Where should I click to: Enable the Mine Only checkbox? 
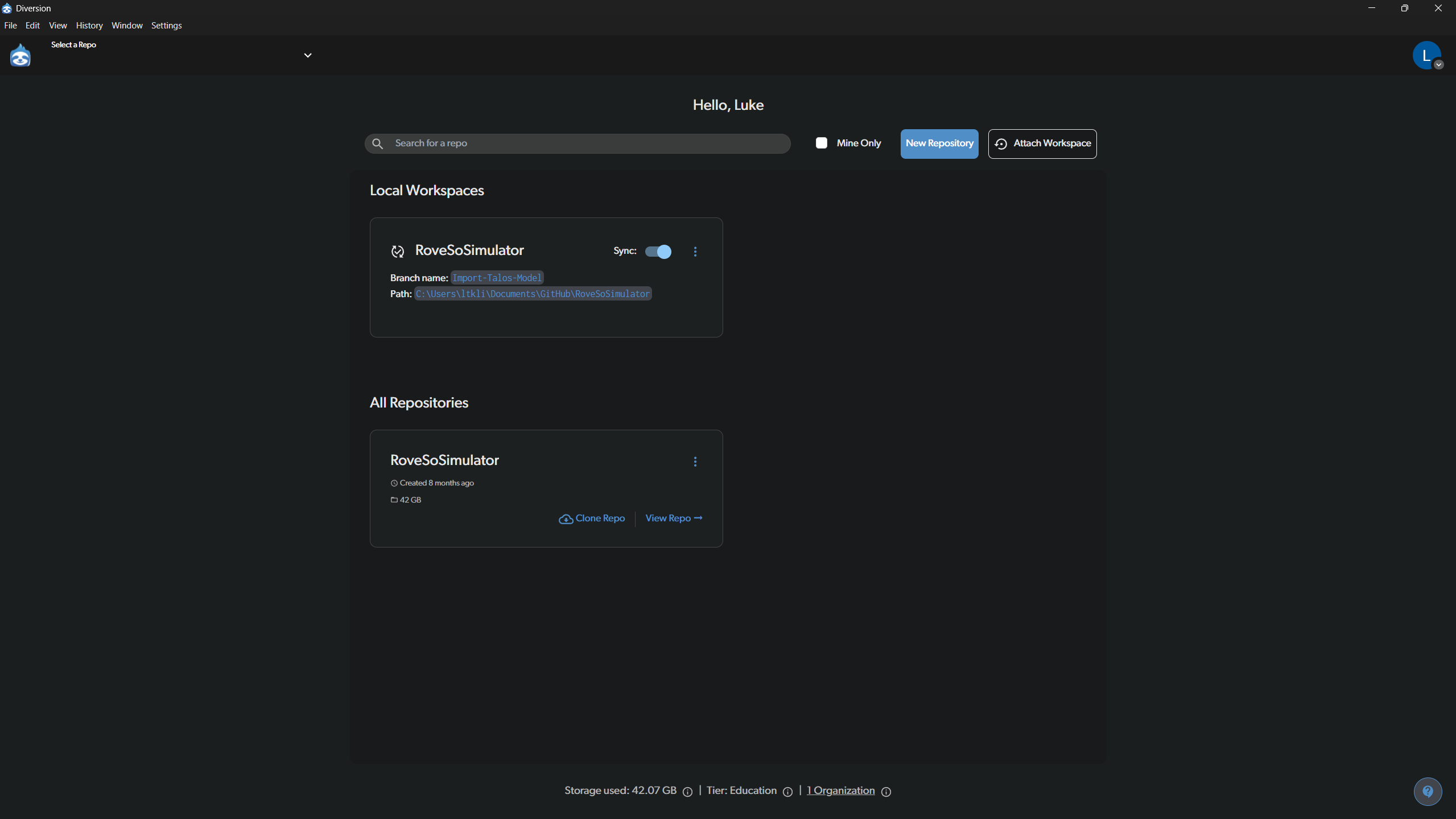(x=821, y=143)
